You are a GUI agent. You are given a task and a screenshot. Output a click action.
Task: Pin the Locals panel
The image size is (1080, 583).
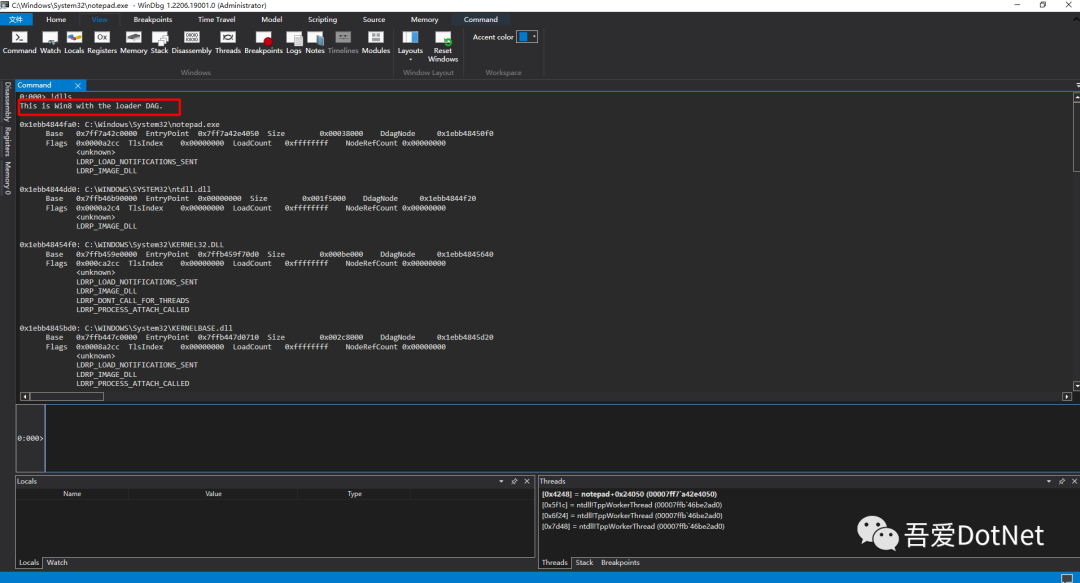click(x=514, y=482)
